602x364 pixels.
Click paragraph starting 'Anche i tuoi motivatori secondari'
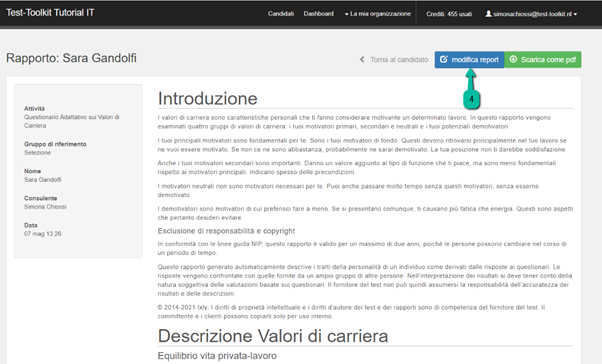click(x=357, y=167)
